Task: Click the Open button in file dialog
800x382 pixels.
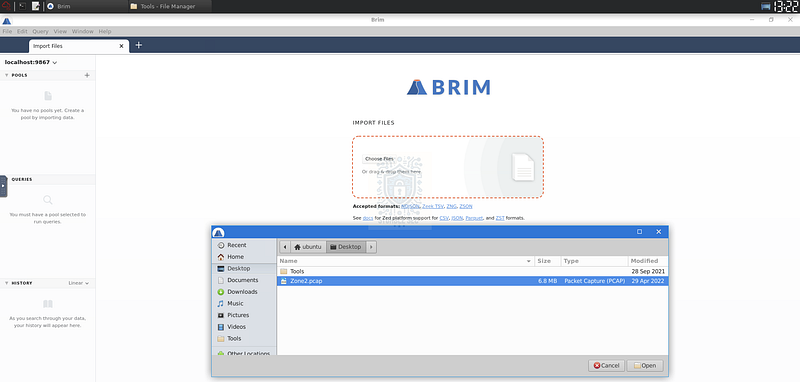Action: coord(645,366)
